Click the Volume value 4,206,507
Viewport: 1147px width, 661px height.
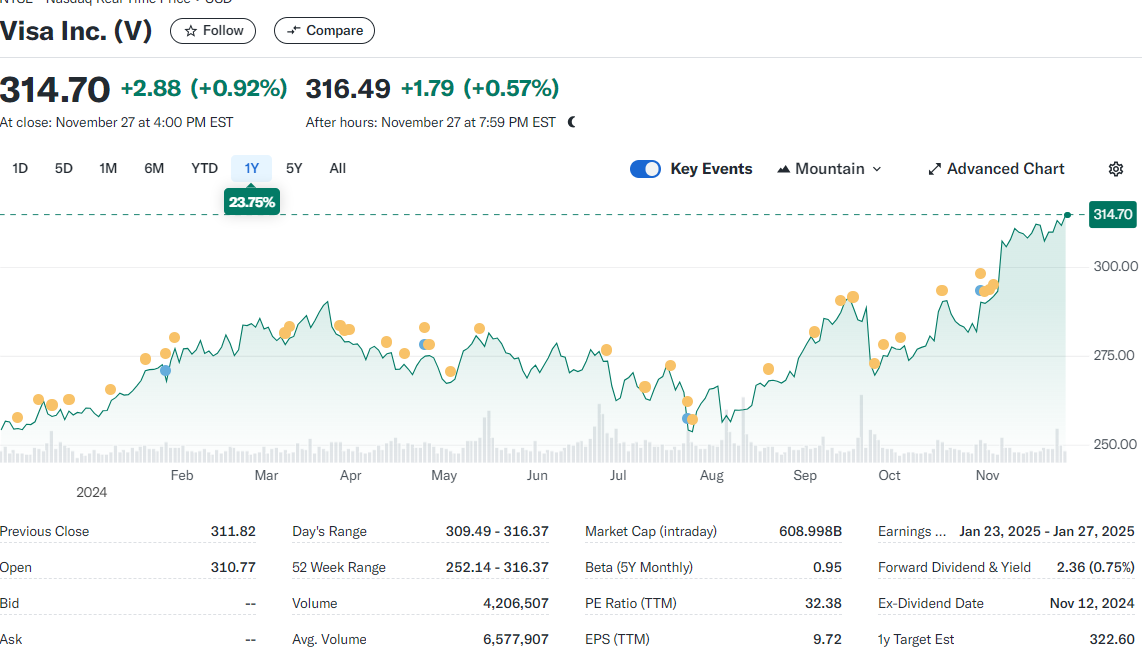tap(516, 603)
